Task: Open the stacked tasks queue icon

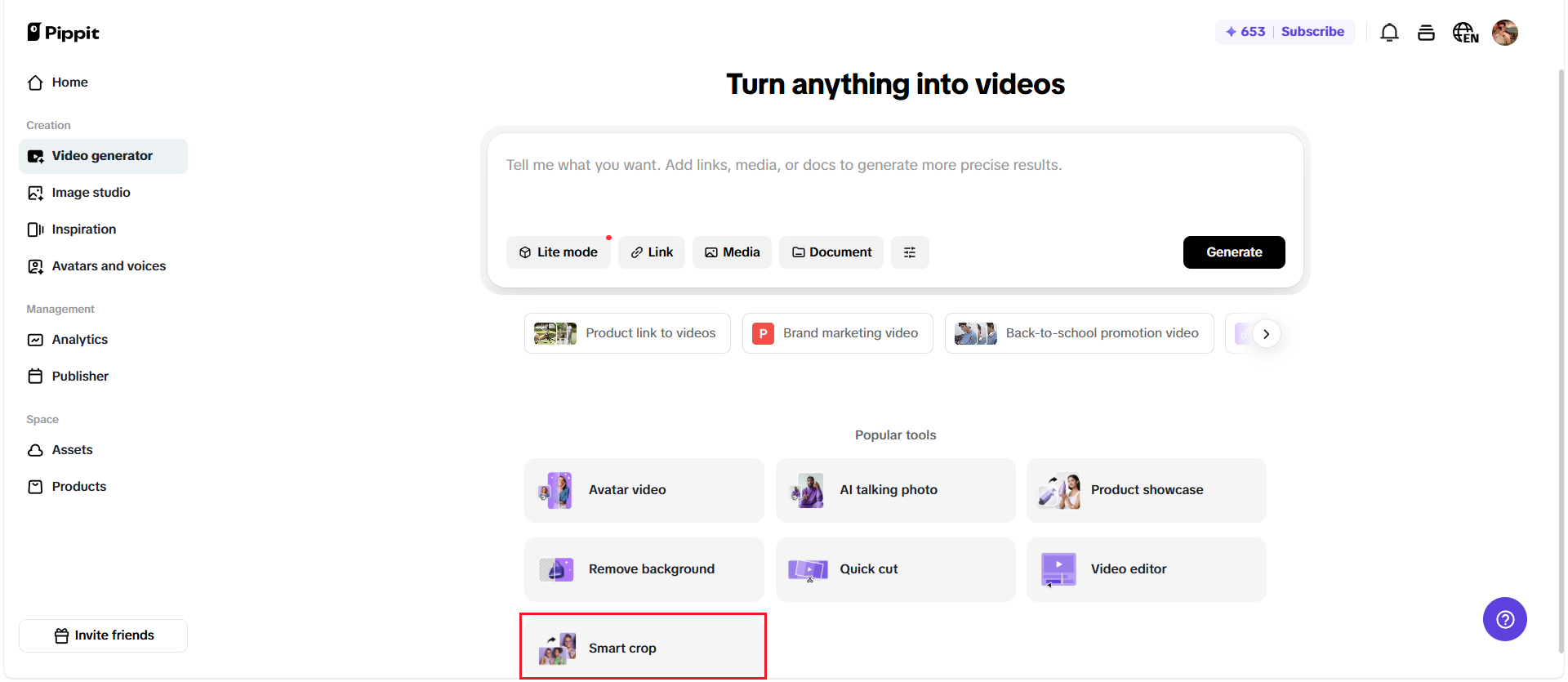Action: tap(1426, 33)
